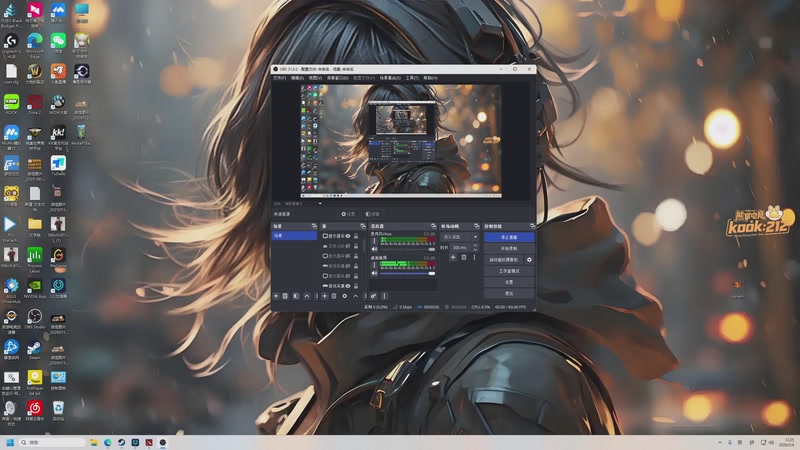Open scene filters icon in Scenes toolbar
Image resolution: width=800 pixels, height=450 pixels.
pos(296,296)
